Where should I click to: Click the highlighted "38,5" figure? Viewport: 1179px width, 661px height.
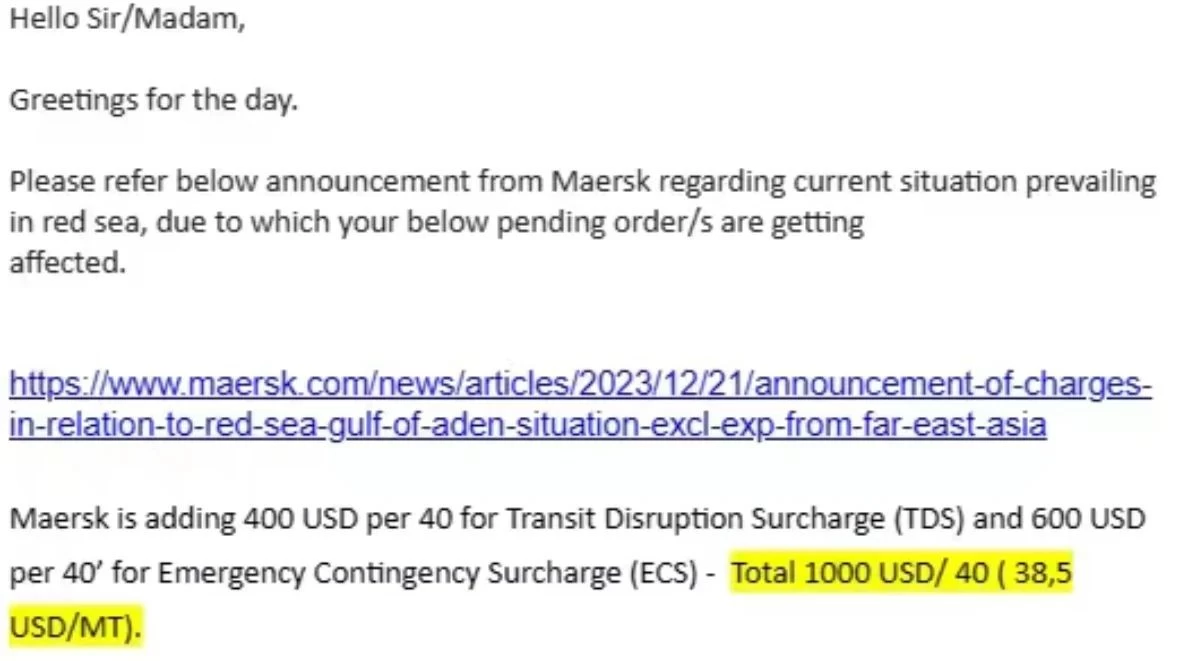(x=1042, y=573)
